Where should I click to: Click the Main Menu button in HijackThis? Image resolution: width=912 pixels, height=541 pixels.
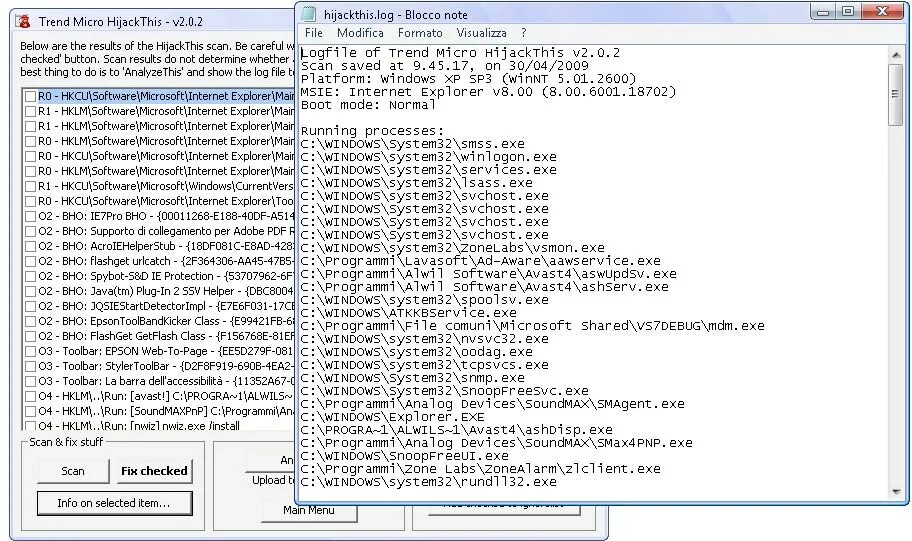click(x=308, y=510)
